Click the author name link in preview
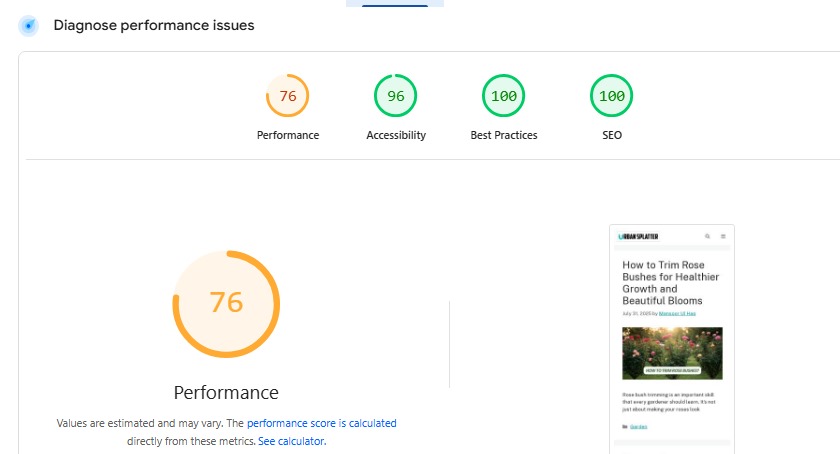840x454 pixels. point(677,313)
